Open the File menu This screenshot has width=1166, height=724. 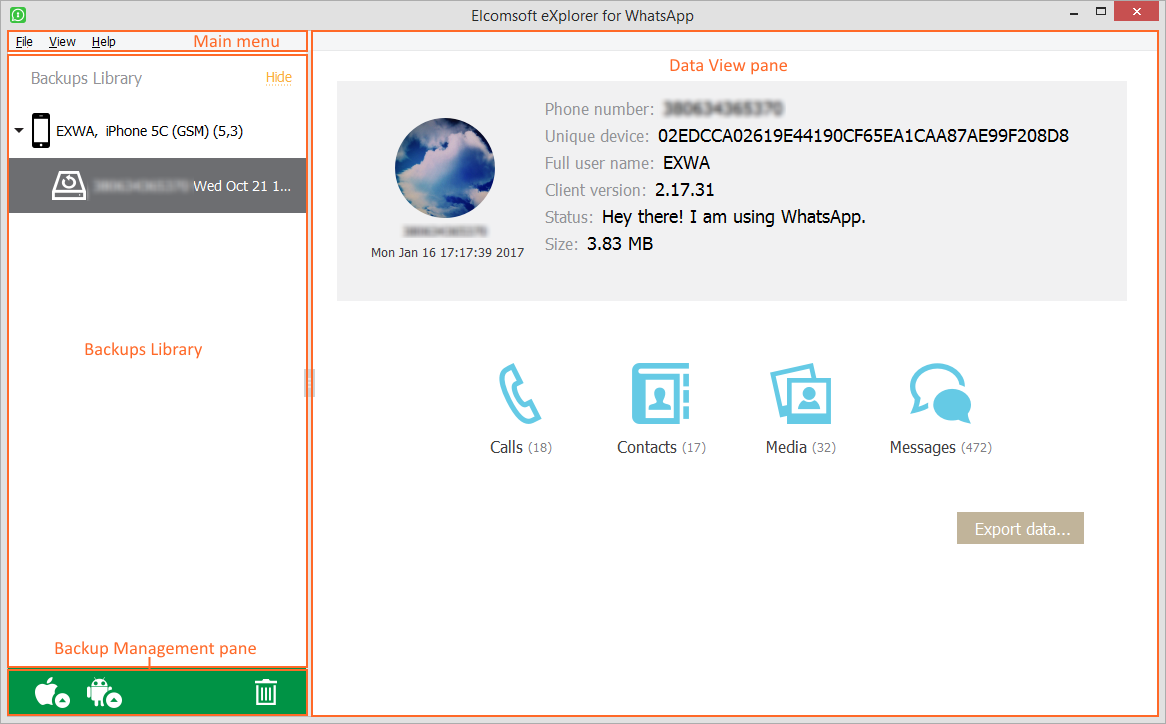click(24, 42)
